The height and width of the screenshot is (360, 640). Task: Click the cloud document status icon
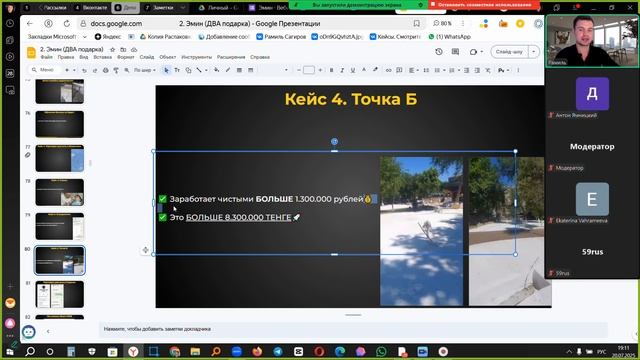click(x=133, y=49)
